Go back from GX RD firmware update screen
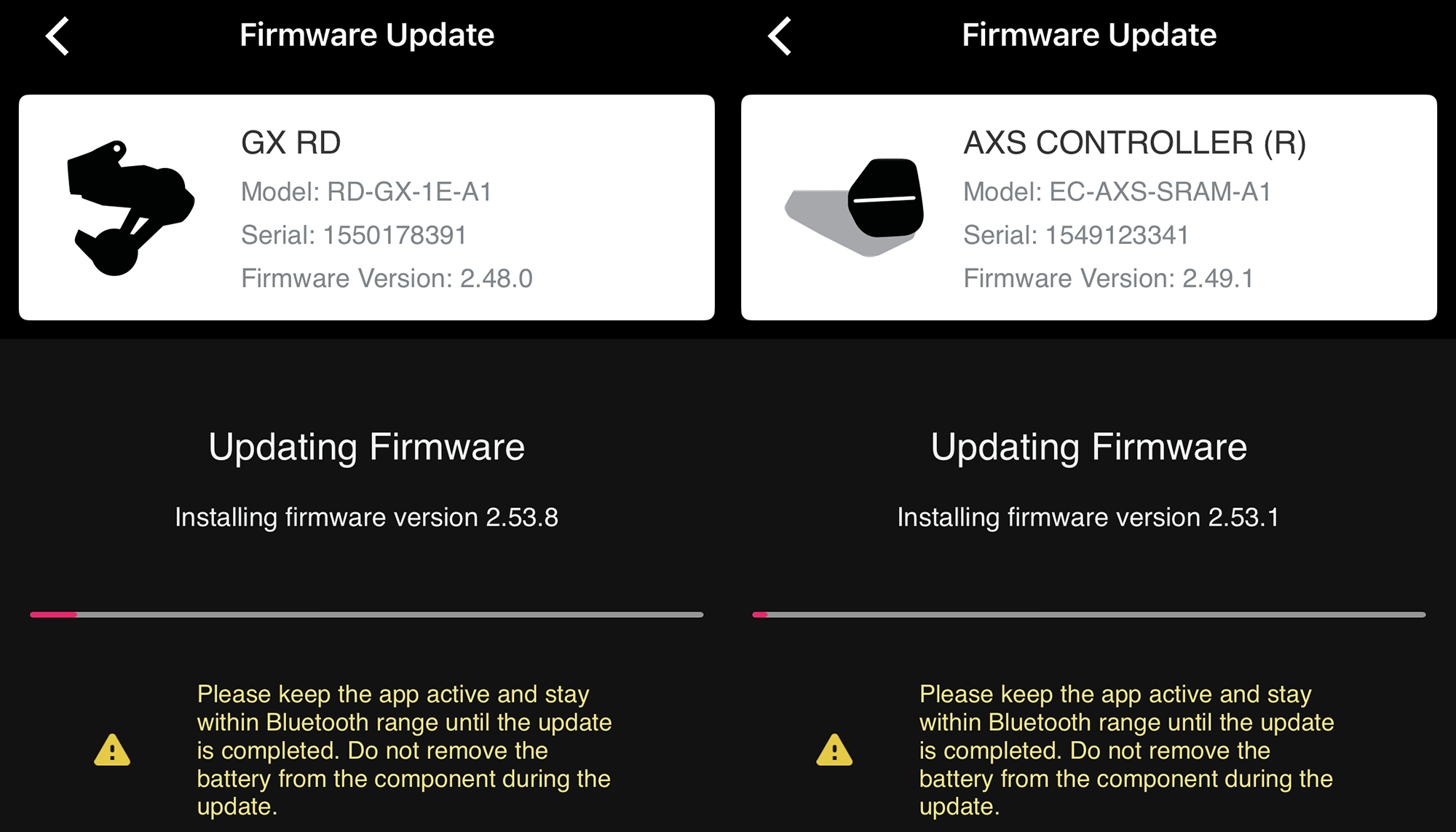Image resolution: width=1456 pixels, height=832 pixels. tap(58, 36)
